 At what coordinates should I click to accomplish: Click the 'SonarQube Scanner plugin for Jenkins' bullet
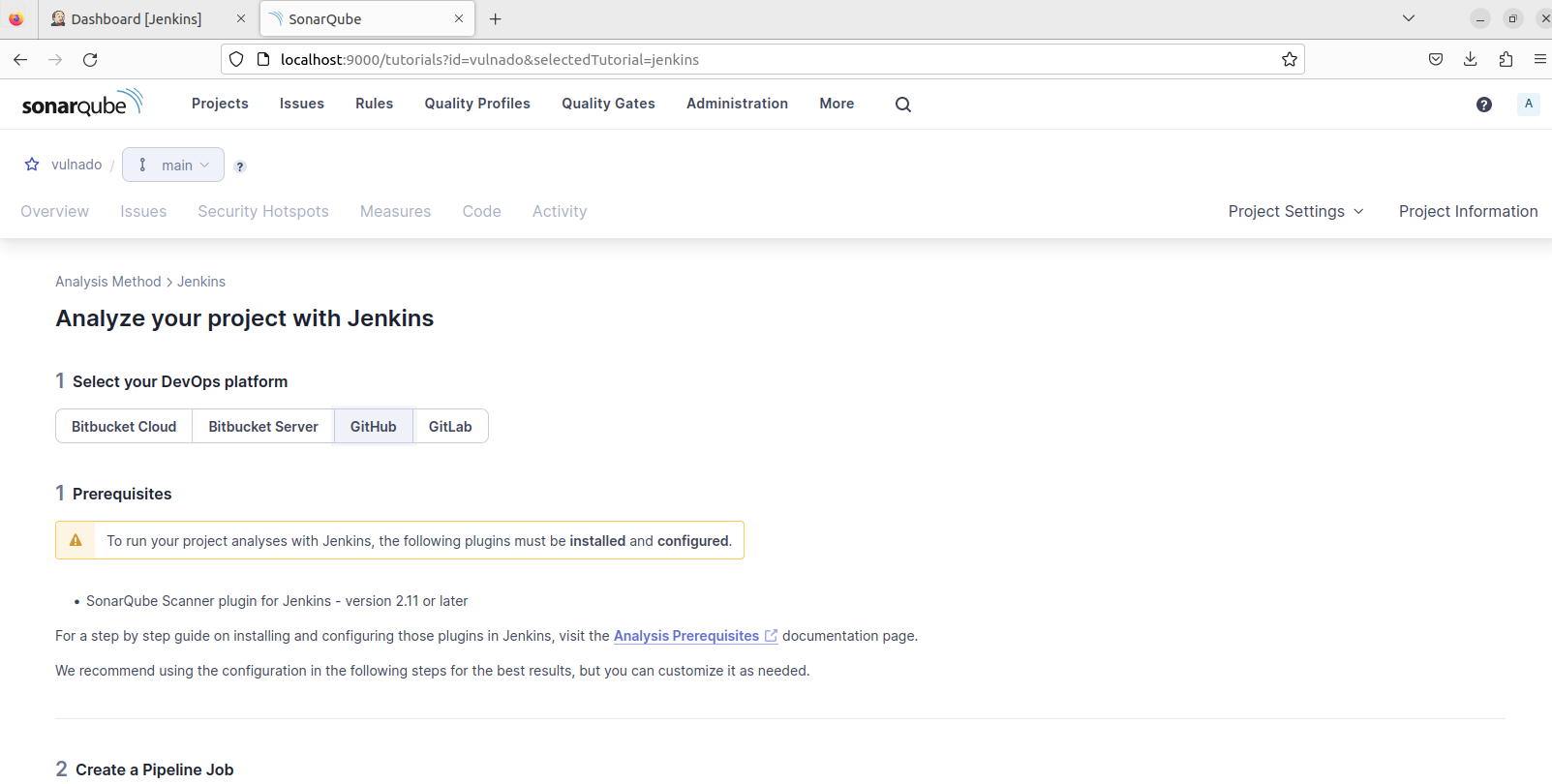click(277, 601)
